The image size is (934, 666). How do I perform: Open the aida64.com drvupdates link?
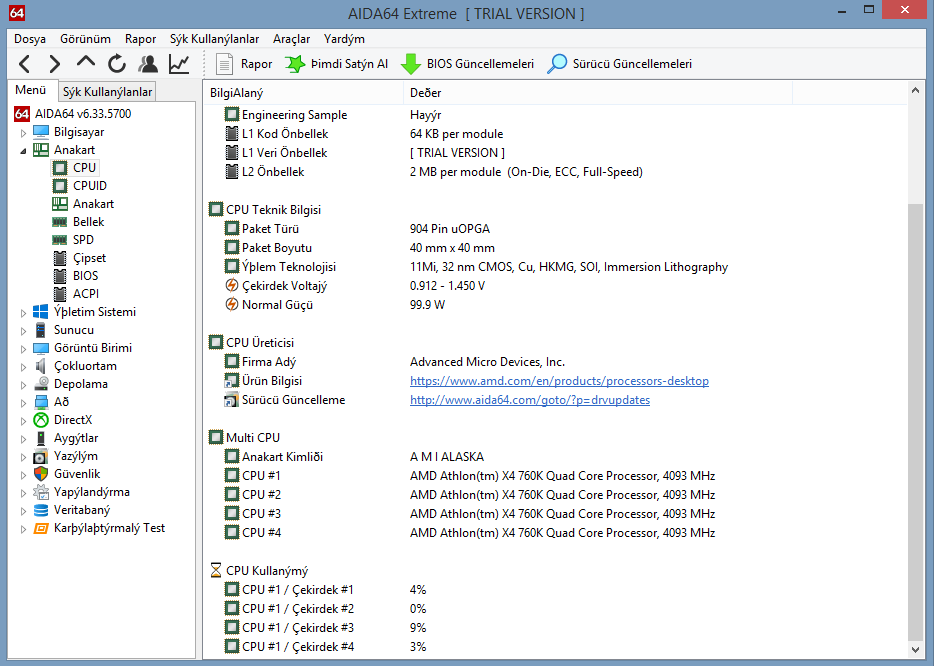pos(530,400)
